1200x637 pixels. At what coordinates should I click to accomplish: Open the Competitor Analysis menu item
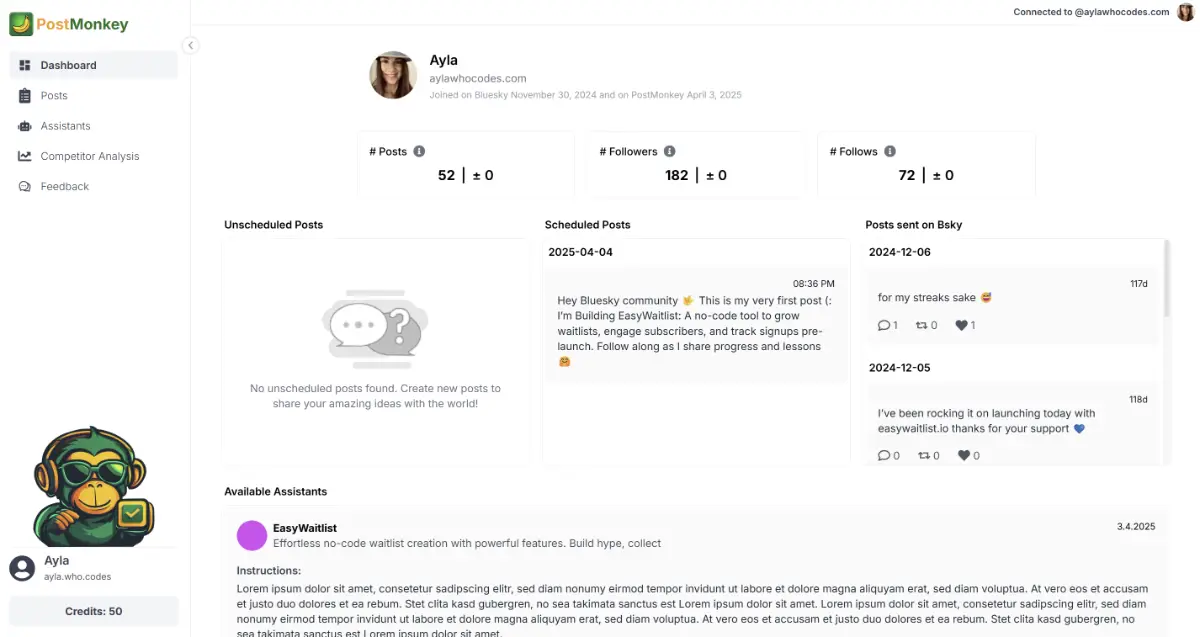[90, 156]
